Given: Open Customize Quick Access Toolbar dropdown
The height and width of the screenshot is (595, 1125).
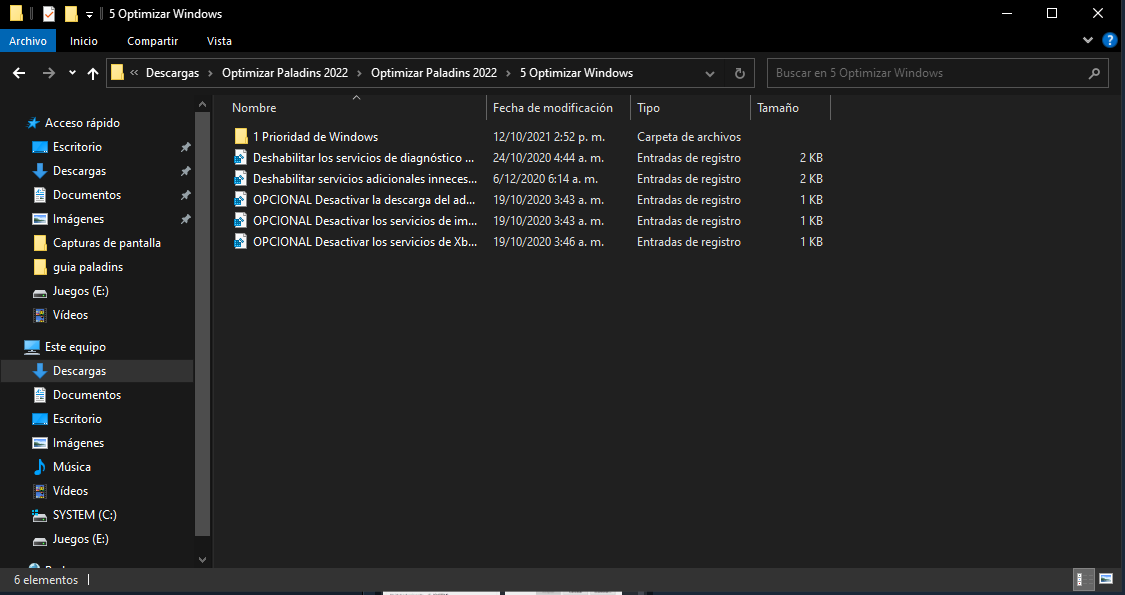Looking at the screenshot, I should coord(89,14).
